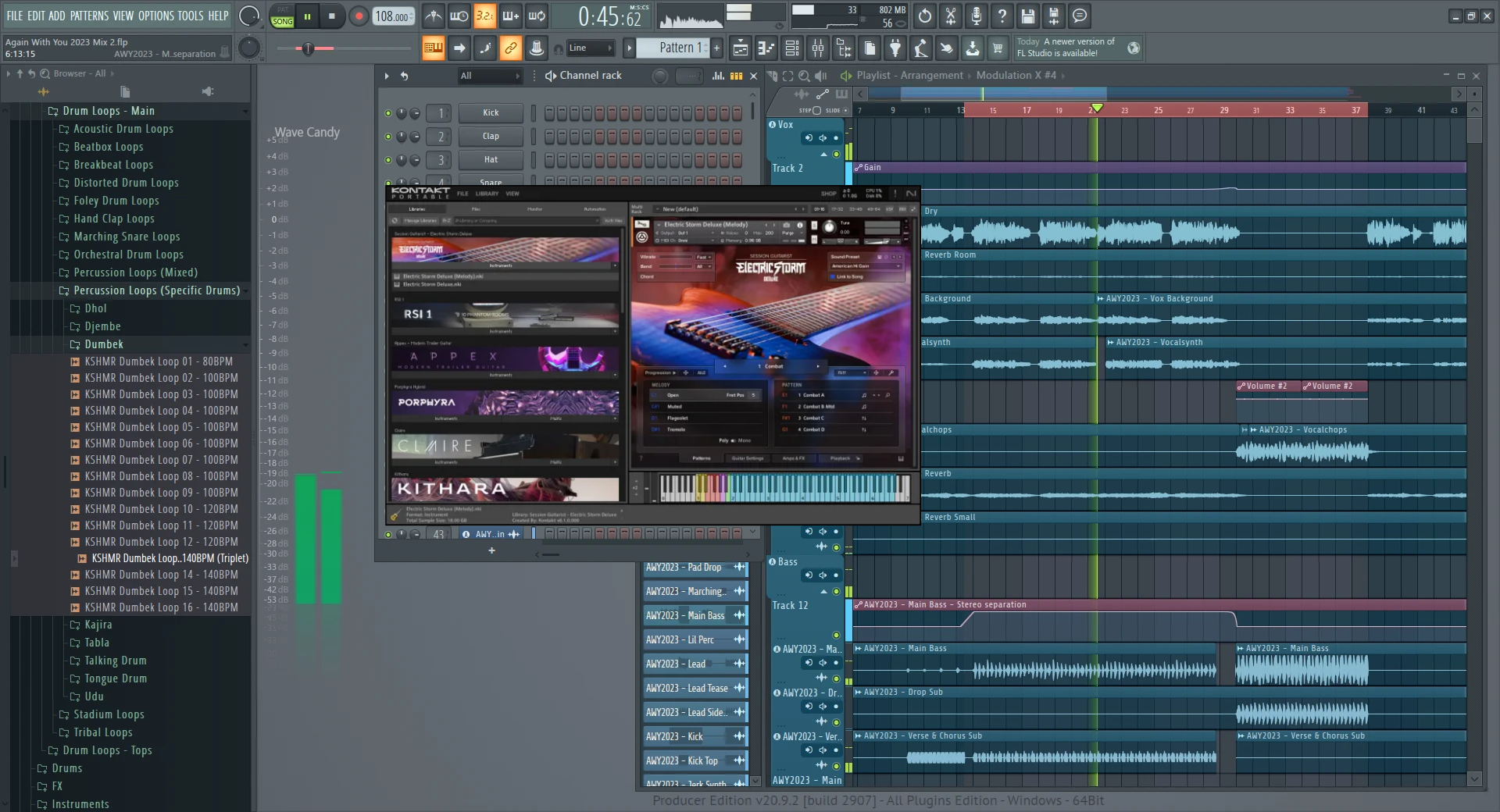Mute the Clap channel green LED
This screenshot has height=812, width=1500.
point(387,137)
